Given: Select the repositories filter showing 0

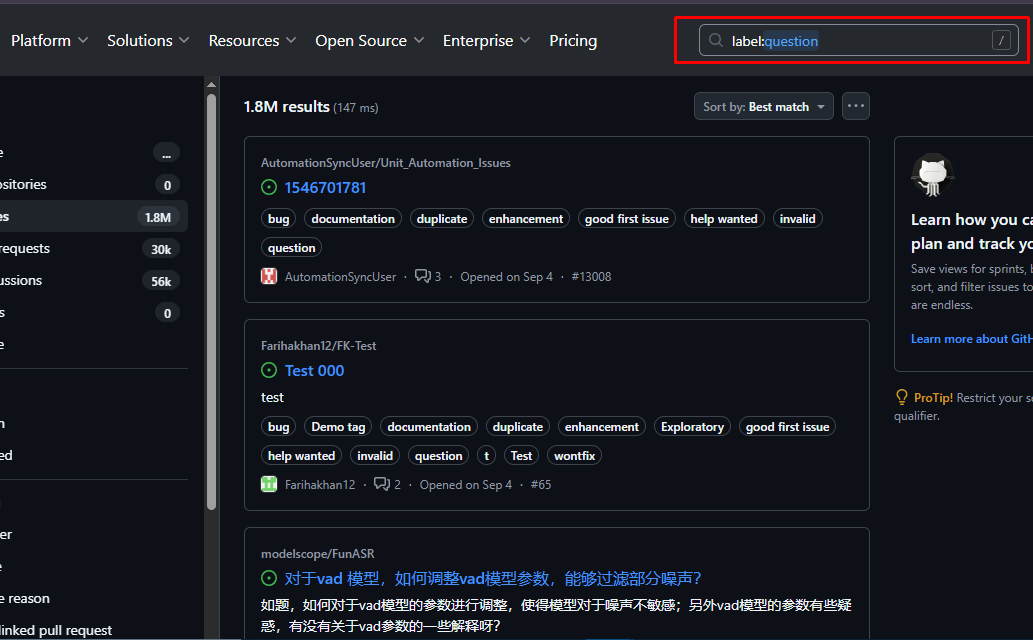Looking at the screenshot, I should [x=91, y=185].
